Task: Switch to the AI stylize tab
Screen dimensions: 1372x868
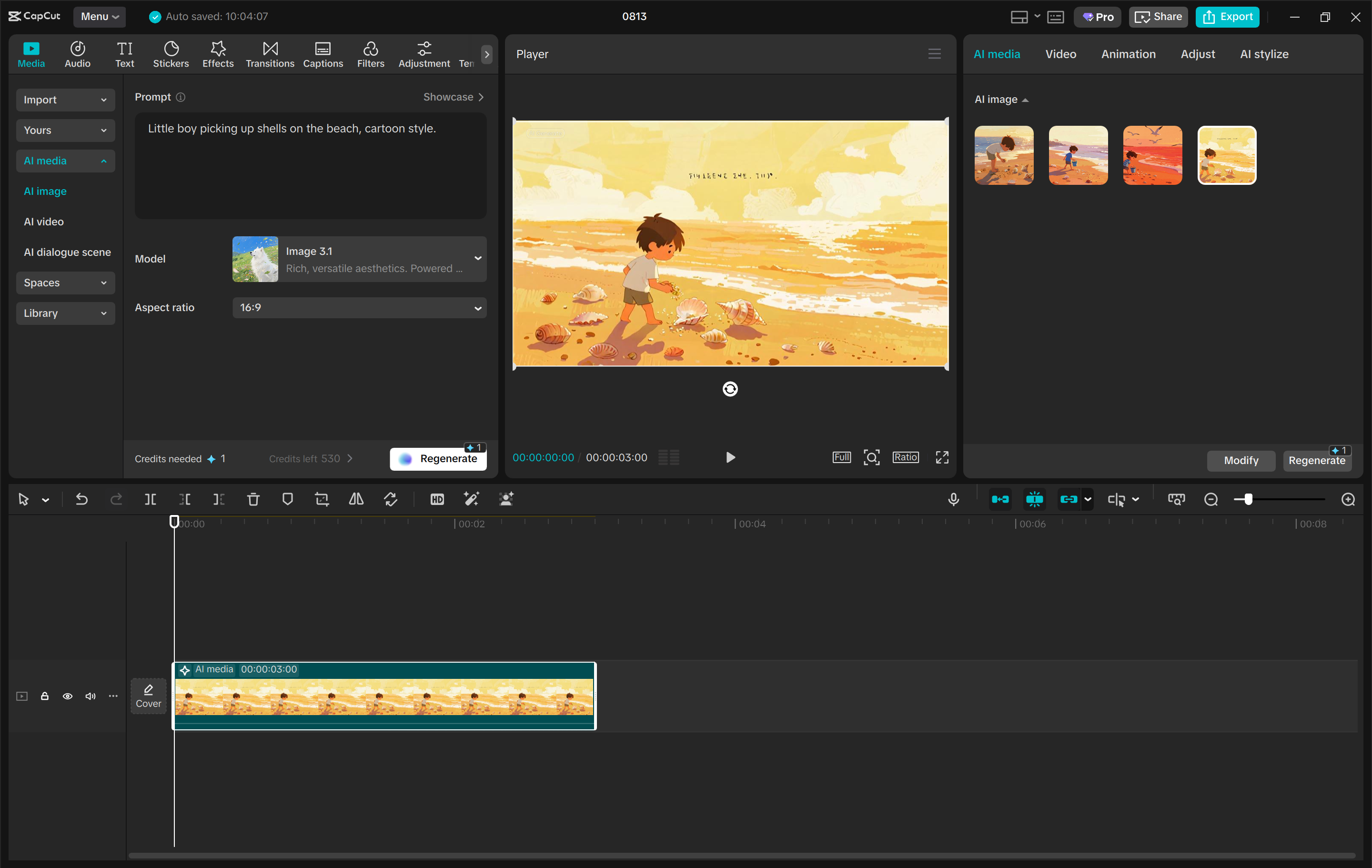Action: click(1264, 54)
